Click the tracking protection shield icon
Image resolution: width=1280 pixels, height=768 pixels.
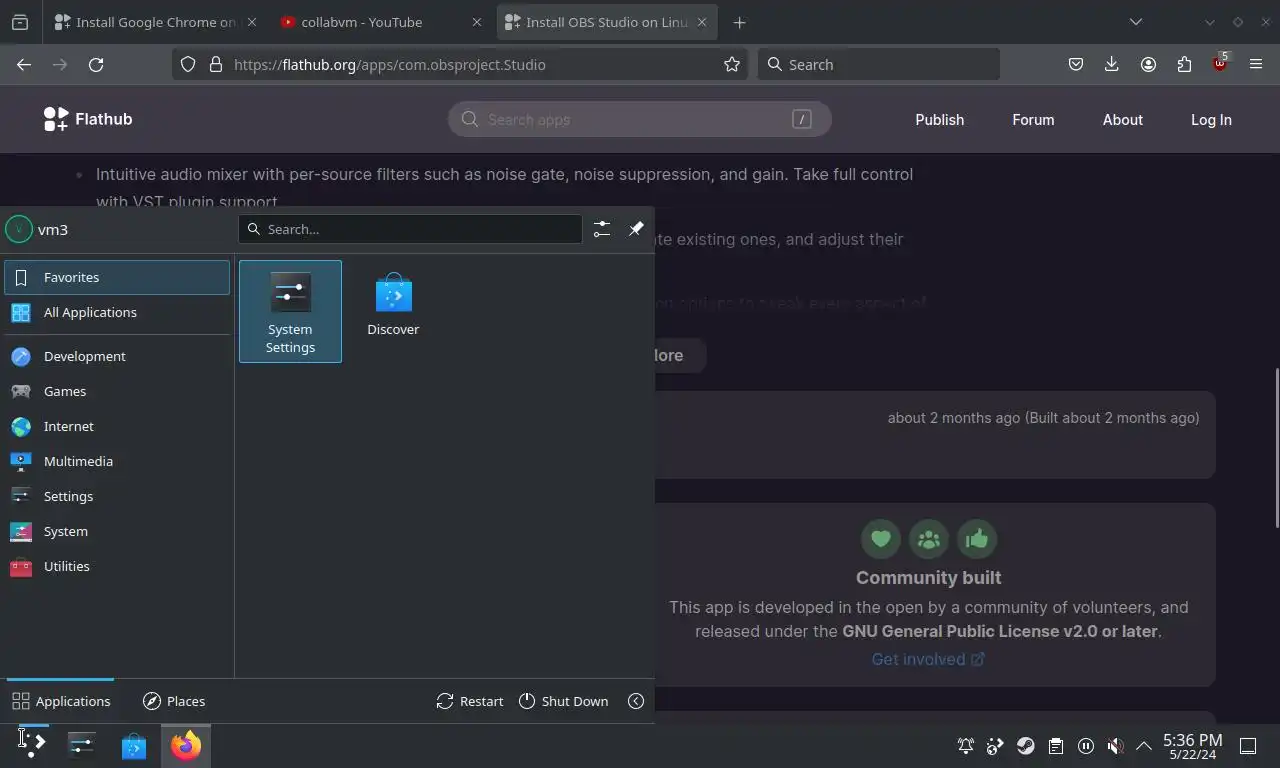pos(188,64)
